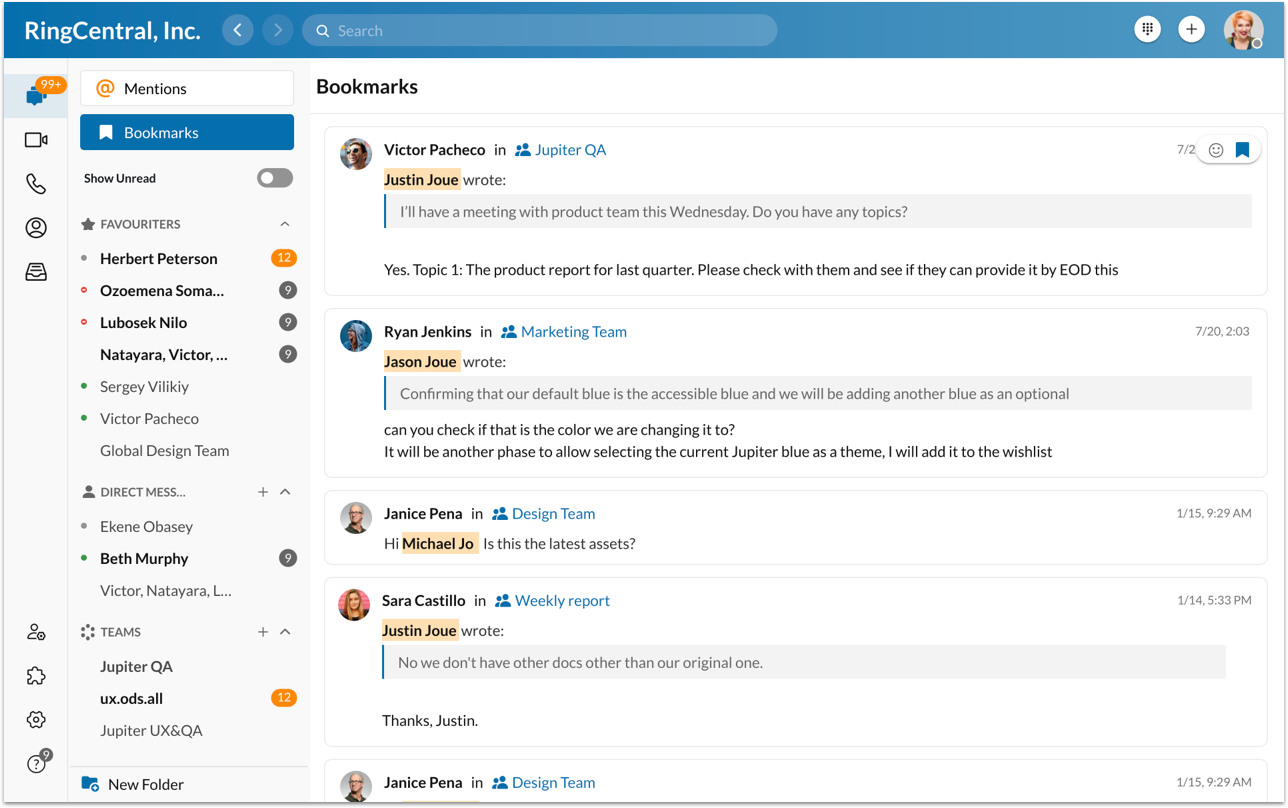Screen dimensions: 1288x808
Task: Click the Search input field
Action: pos(540,30)
